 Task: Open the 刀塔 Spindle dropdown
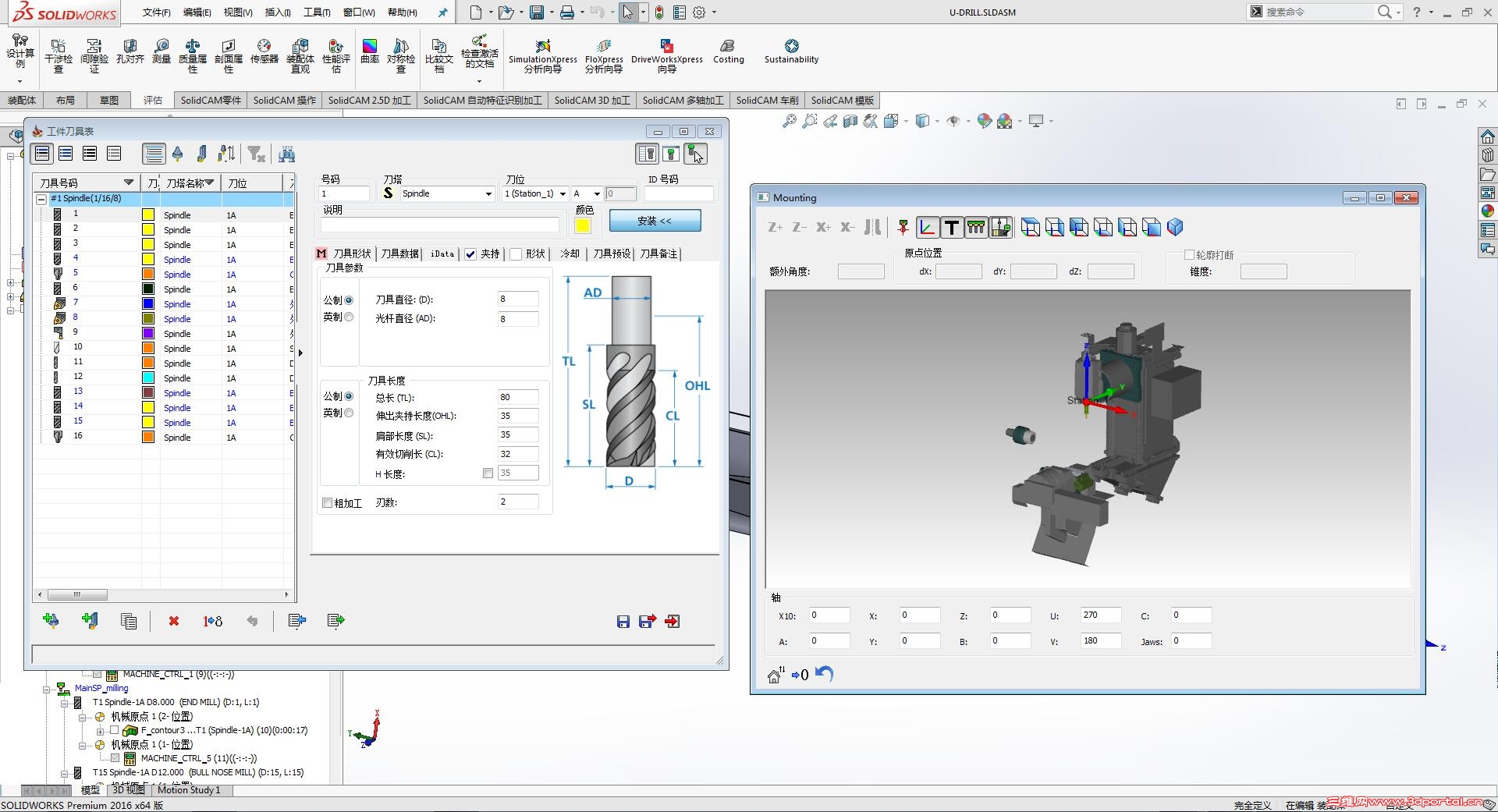click(x=488, y=194)
